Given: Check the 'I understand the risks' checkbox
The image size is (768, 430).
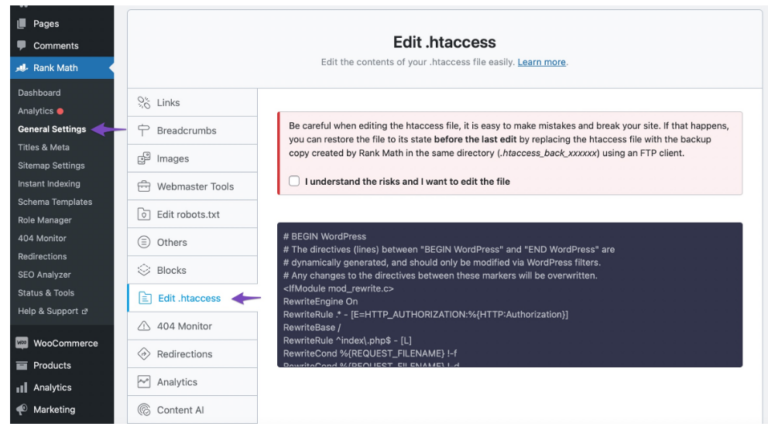Looking at the screenshot, I should coord(294,181).
